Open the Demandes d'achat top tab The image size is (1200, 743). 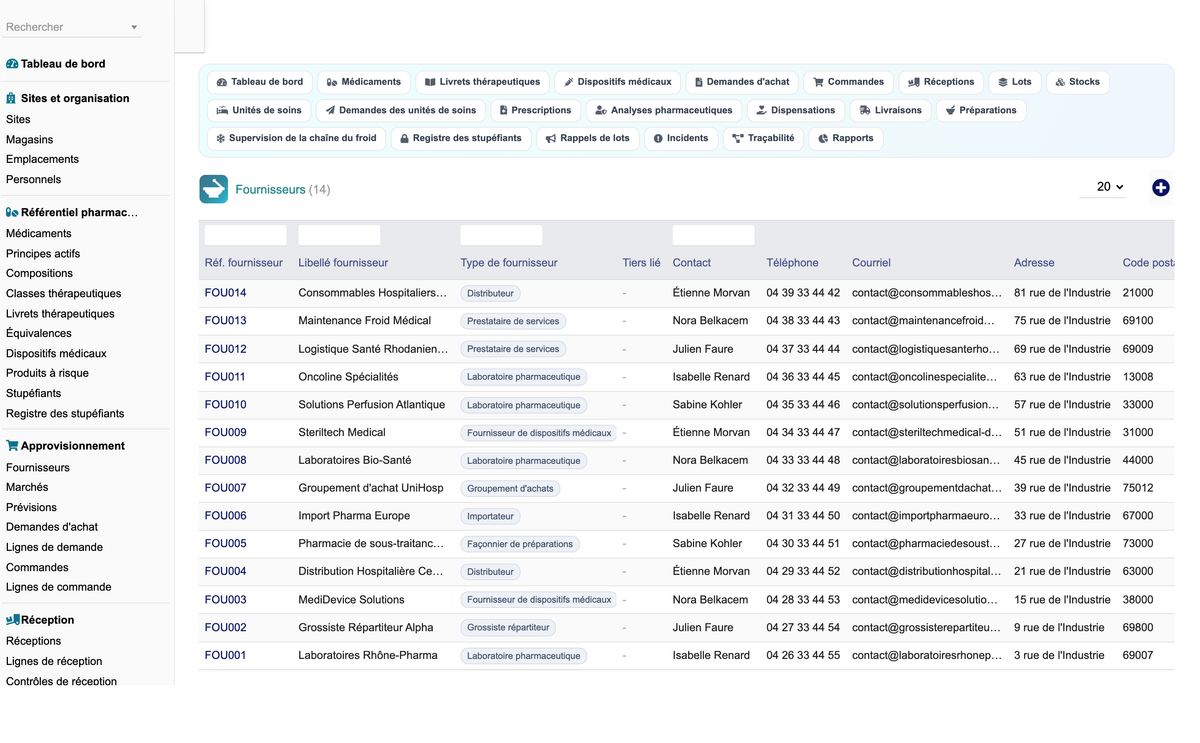tap(741, 82)
